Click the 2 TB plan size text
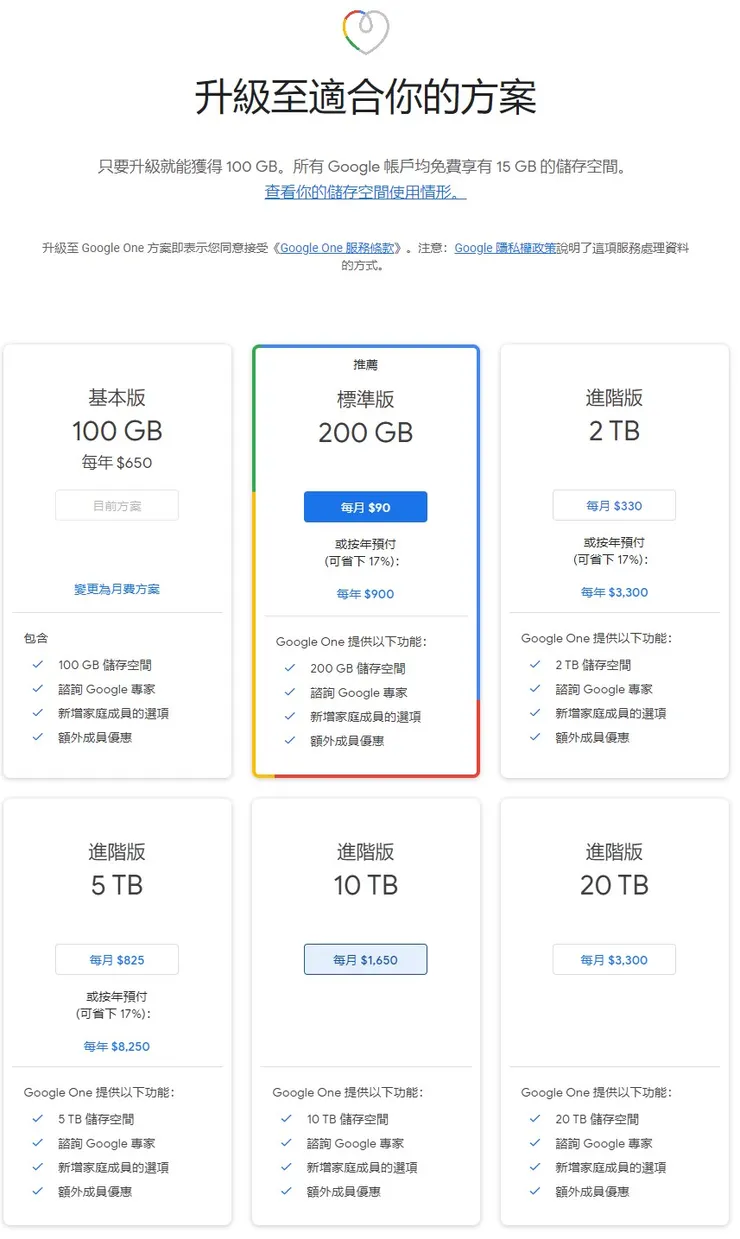 (614, 431)
